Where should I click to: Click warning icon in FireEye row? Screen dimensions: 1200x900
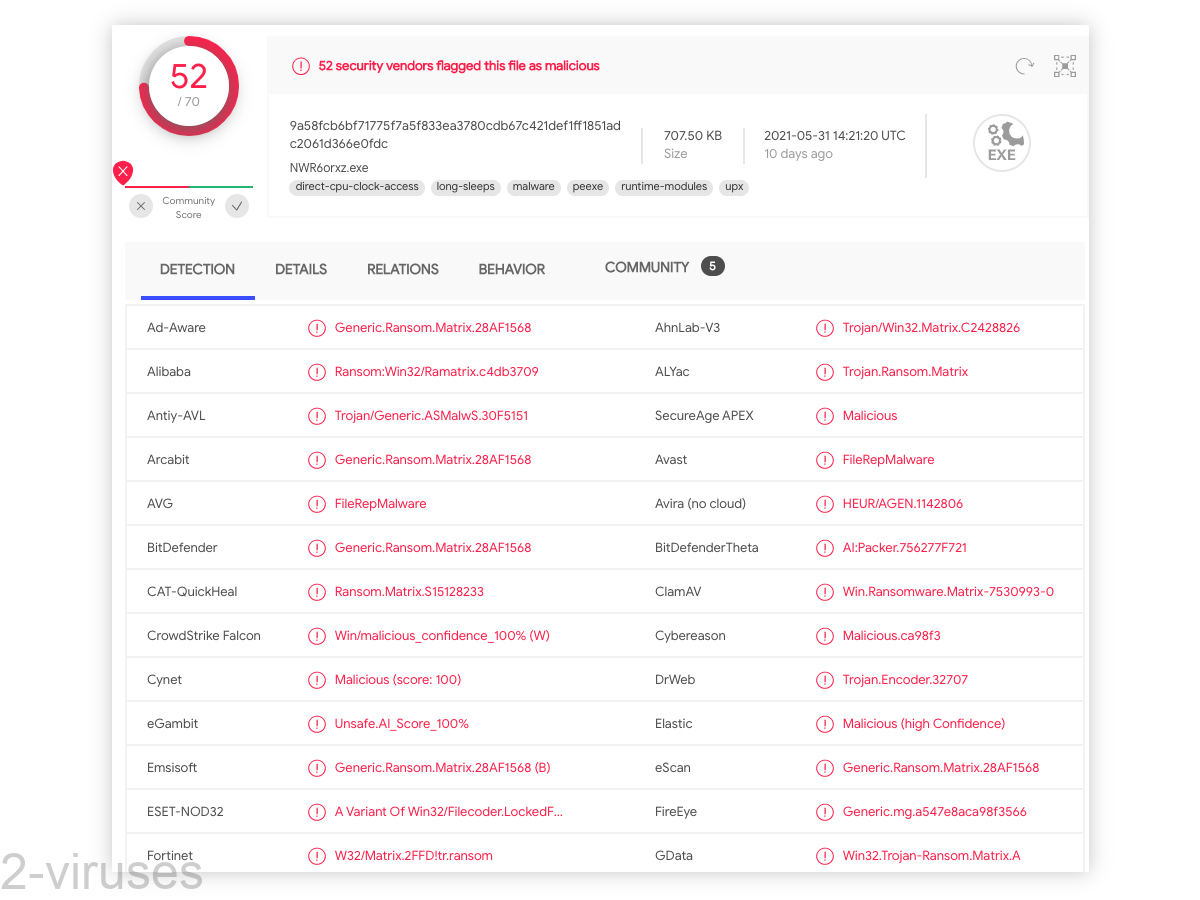coord(825,812)
